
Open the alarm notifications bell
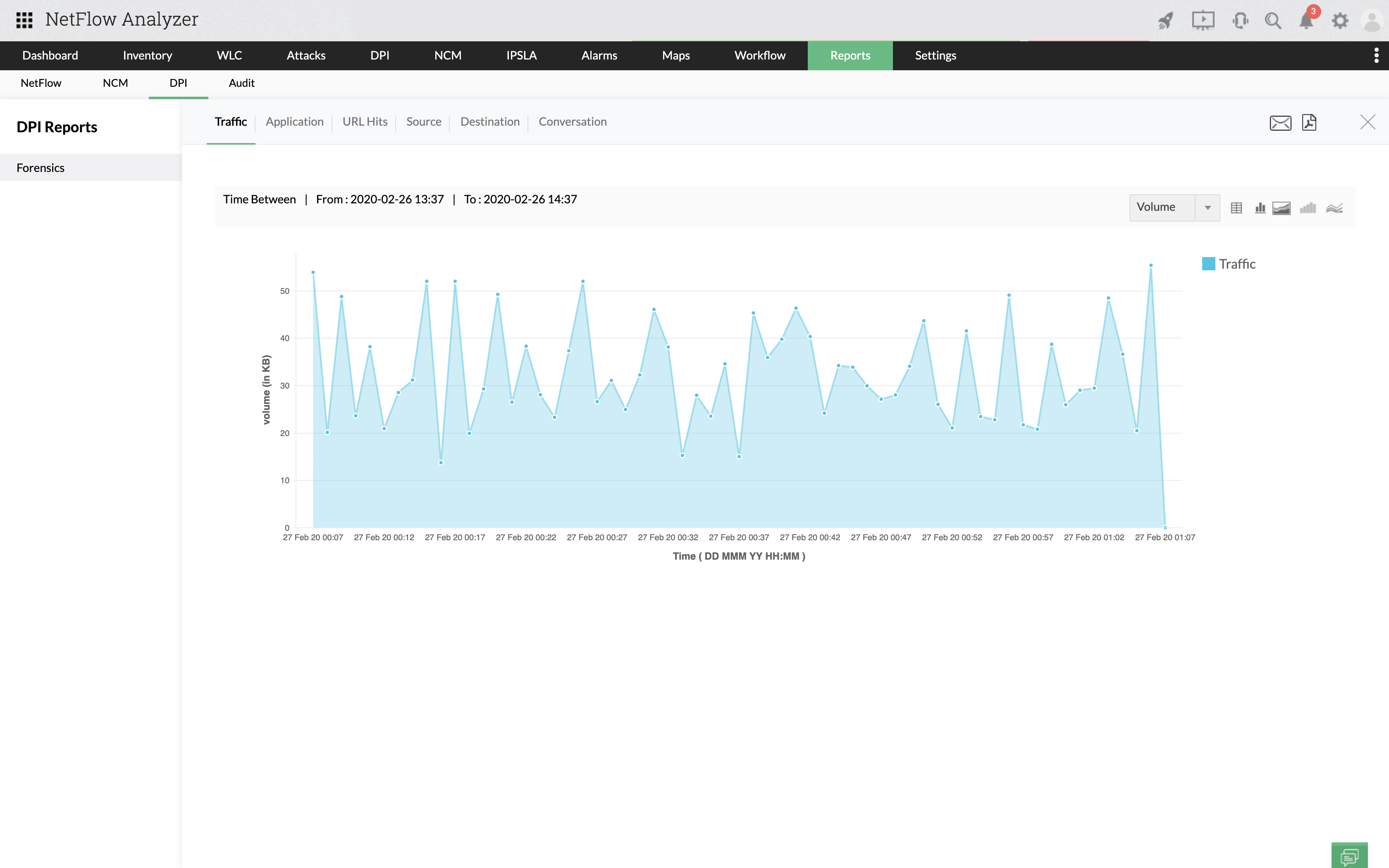1306,21
